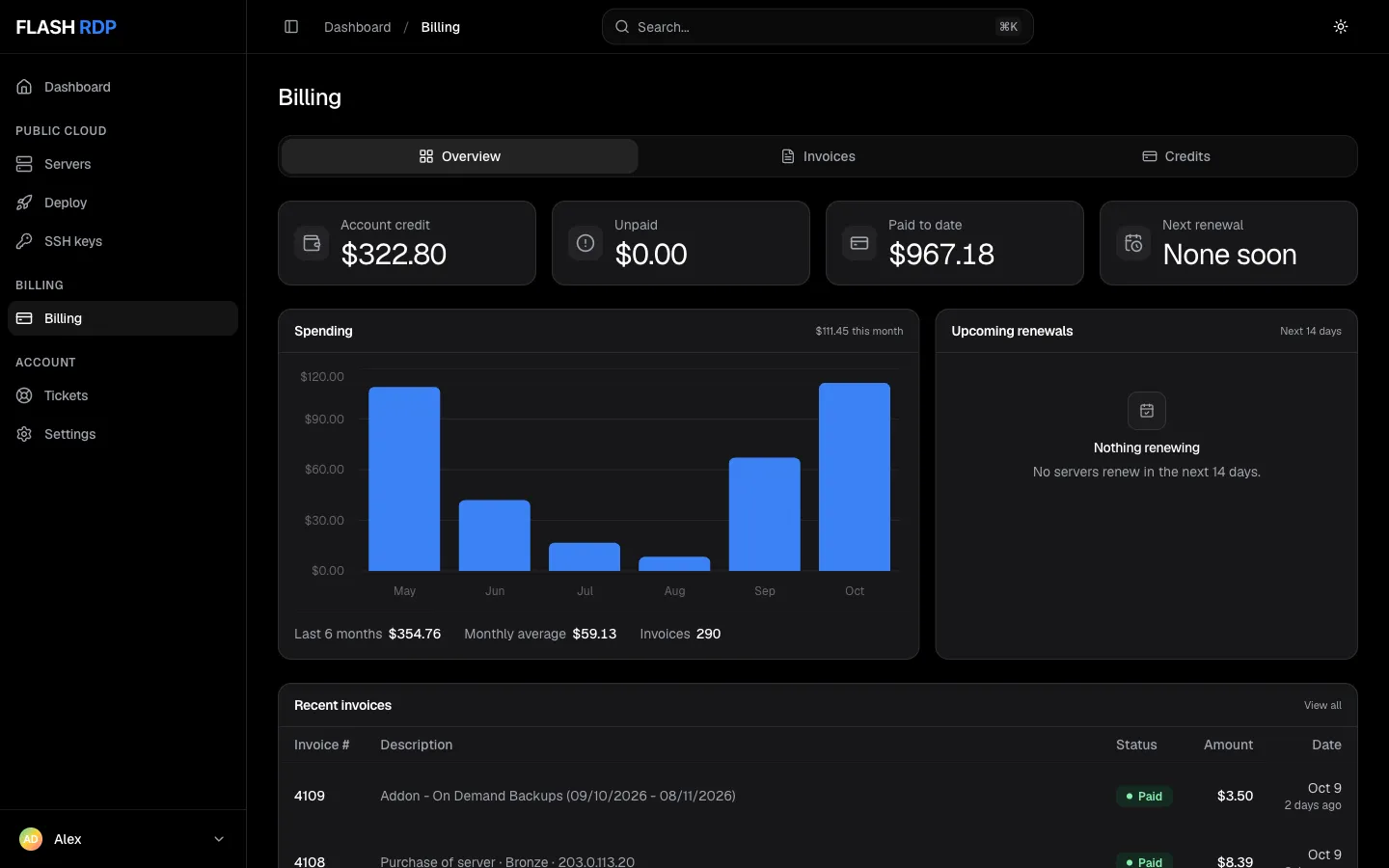Click the Alex avatar badge
The image size is (1389, 868).
[x=31, y=839]
